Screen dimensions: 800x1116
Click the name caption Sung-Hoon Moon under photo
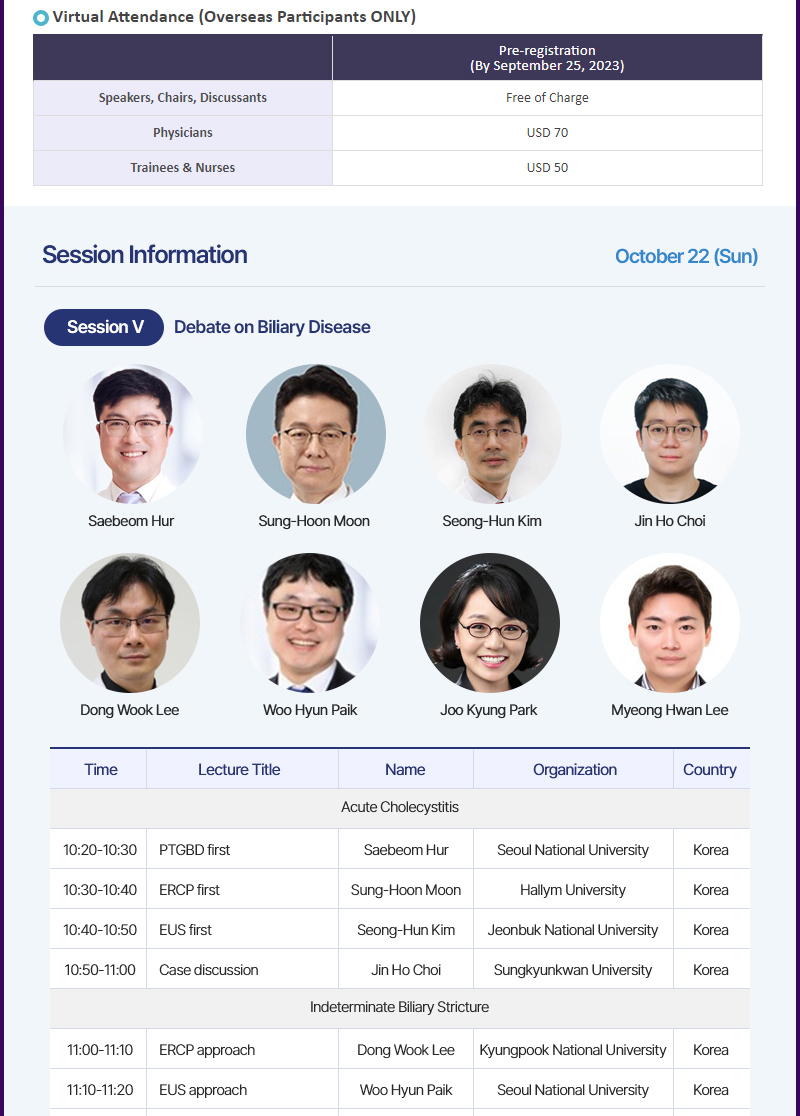click(x=314, y=521)
